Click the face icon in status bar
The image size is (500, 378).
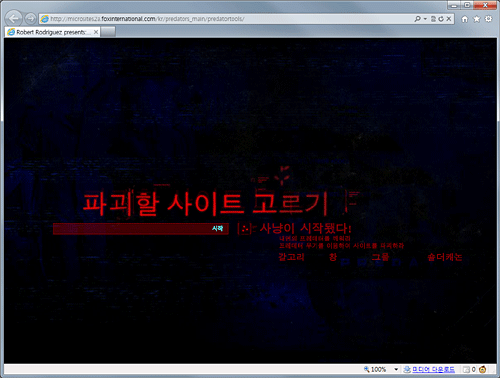coord(482,369)
